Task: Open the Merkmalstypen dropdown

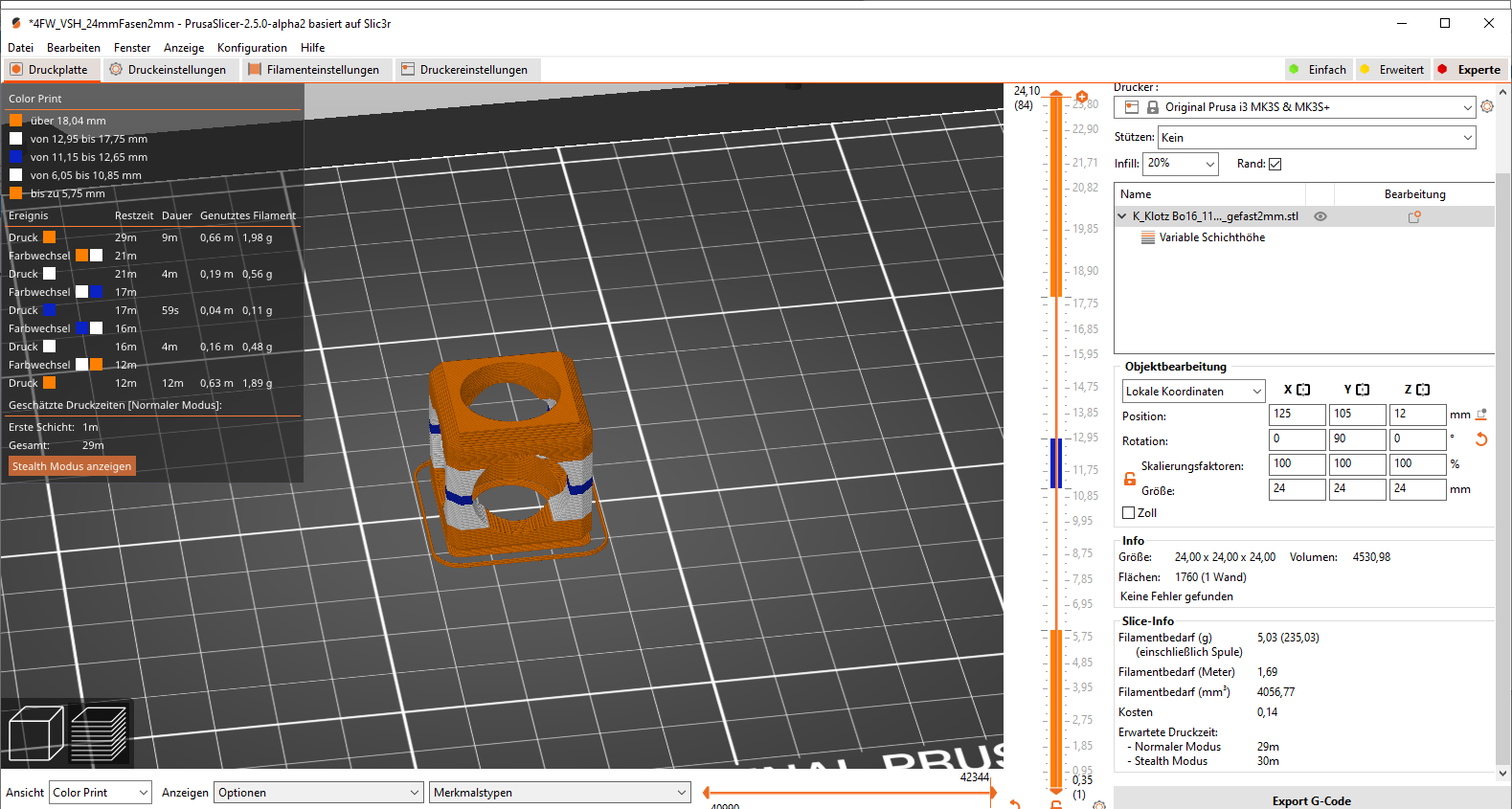Action: click(x=560, y=793)
